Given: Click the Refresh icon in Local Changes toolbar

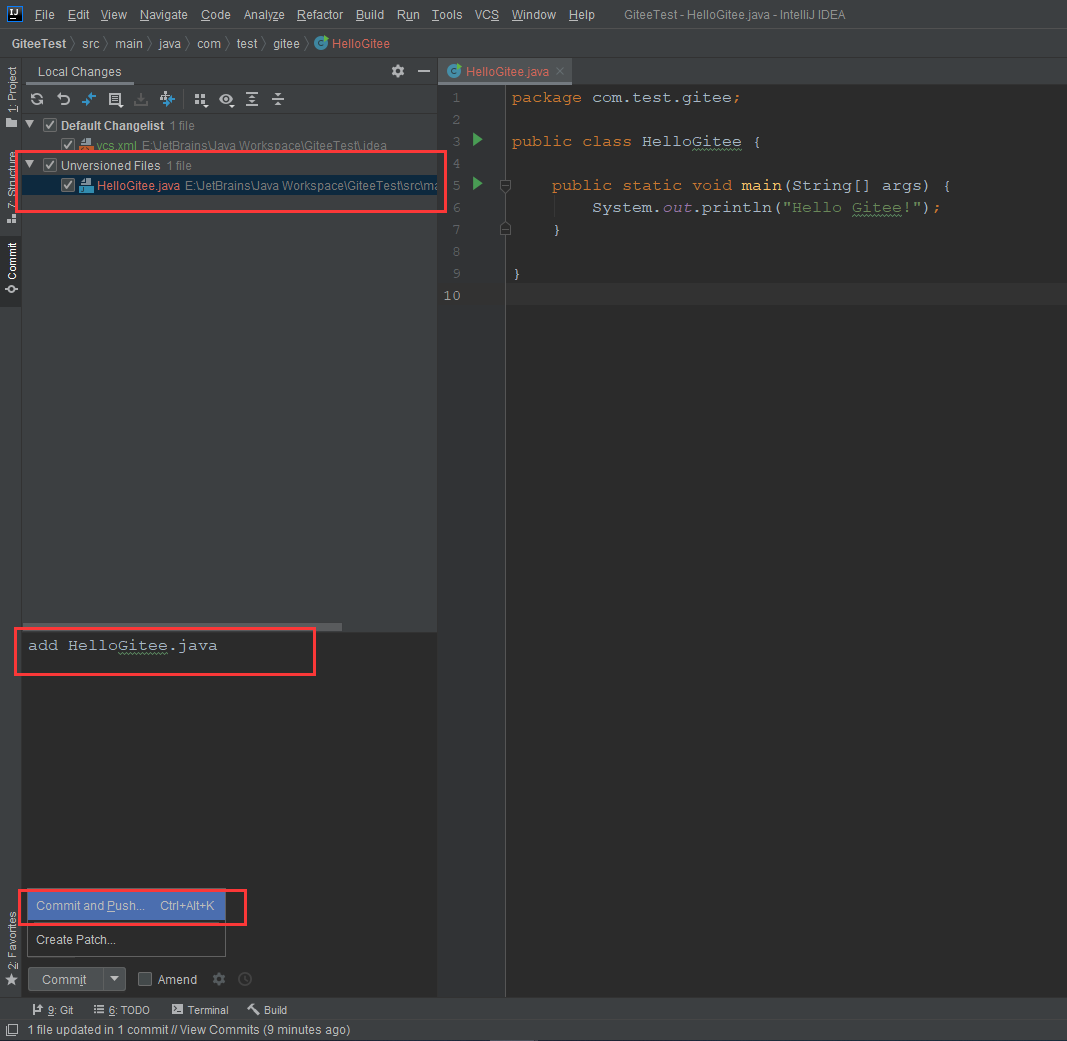Looking at the screenshot, I should [x=37, y=99].
